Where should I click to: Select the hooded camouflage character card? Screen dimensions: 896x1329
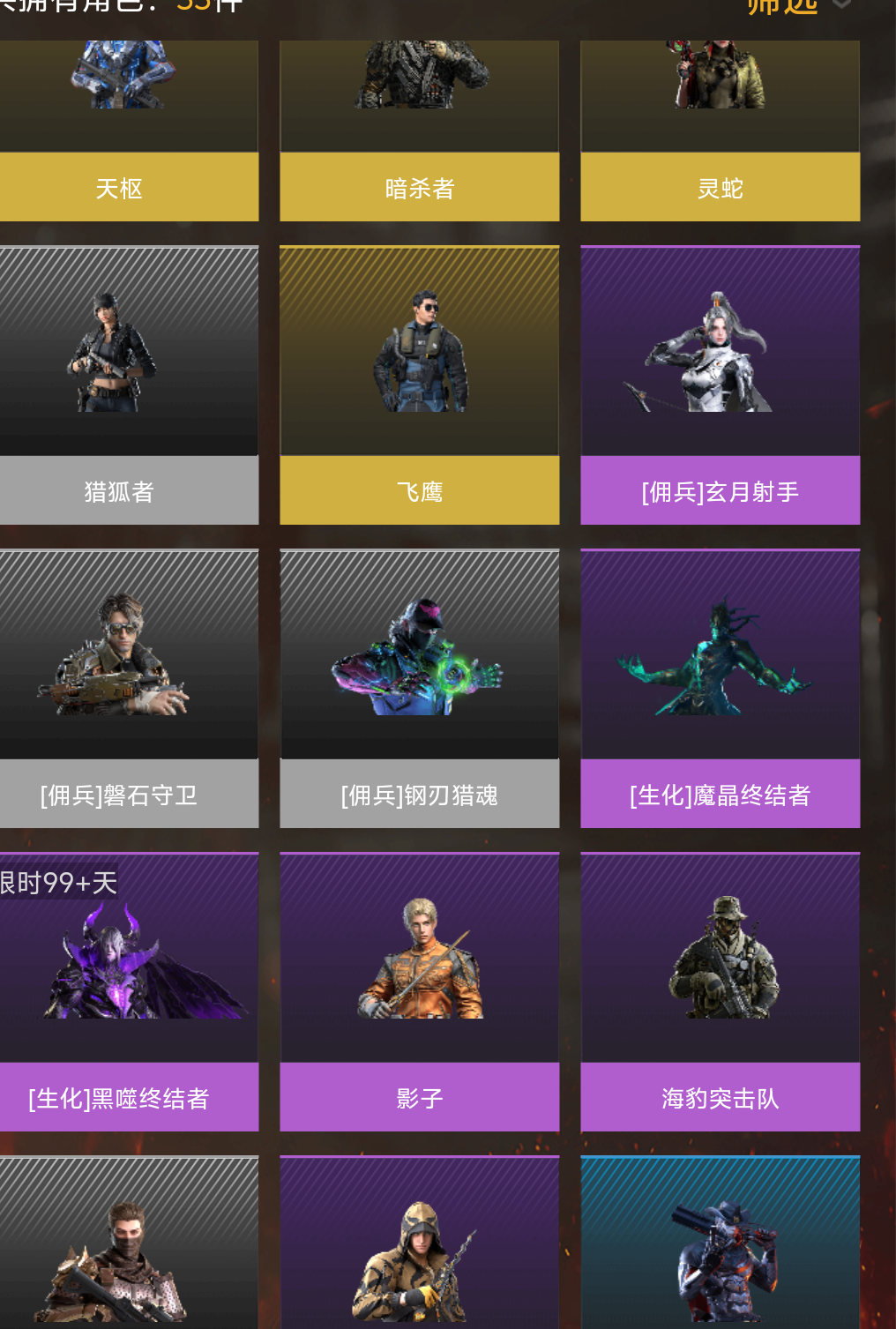click(x=420, y=1243)
